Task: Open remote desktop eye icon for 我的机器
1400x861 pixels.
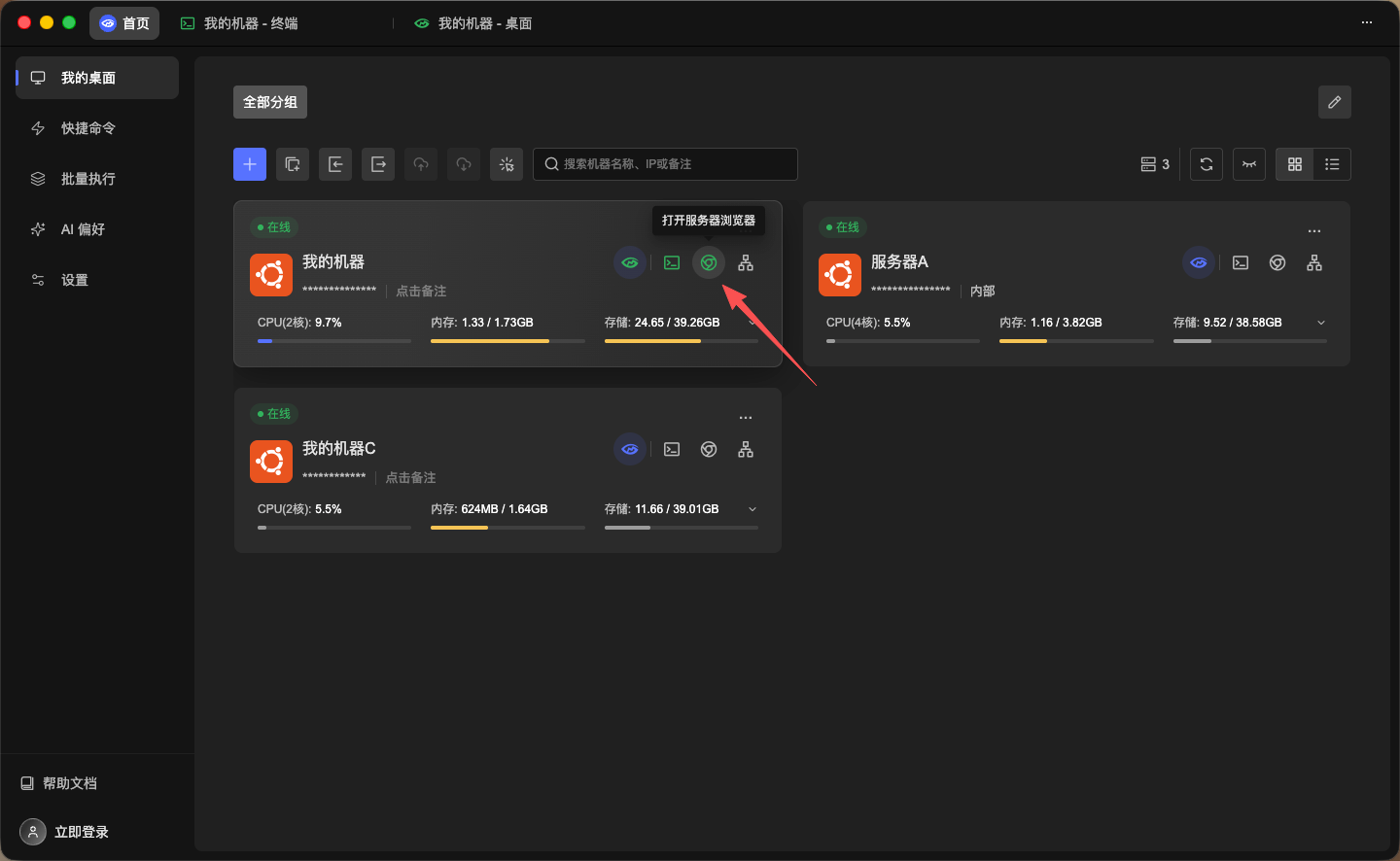Action: pos(630,262)
